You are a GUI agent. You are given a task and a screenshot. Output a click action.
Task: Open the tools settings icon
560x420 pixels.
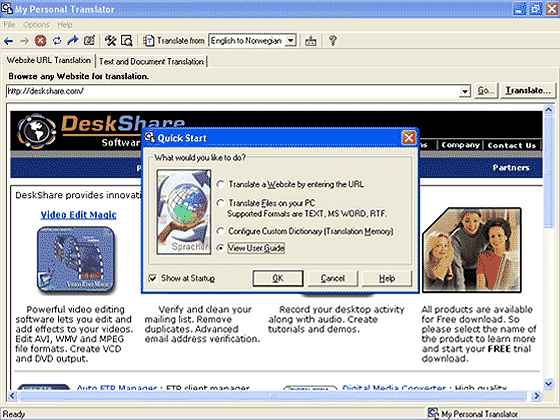click(110, 40)
